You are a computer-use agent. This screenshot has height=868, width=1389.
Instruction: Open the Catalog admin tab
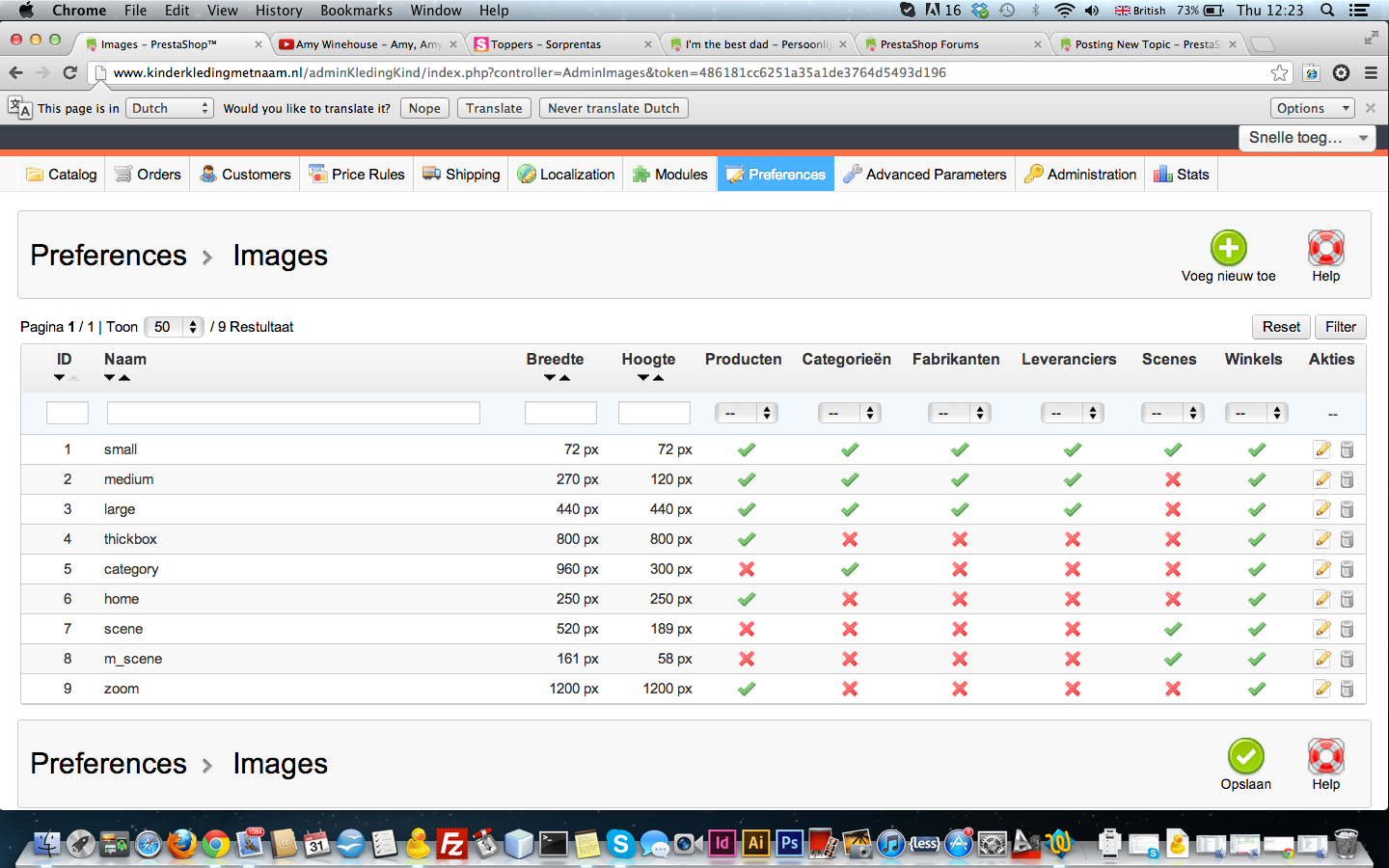coord(62,175)
